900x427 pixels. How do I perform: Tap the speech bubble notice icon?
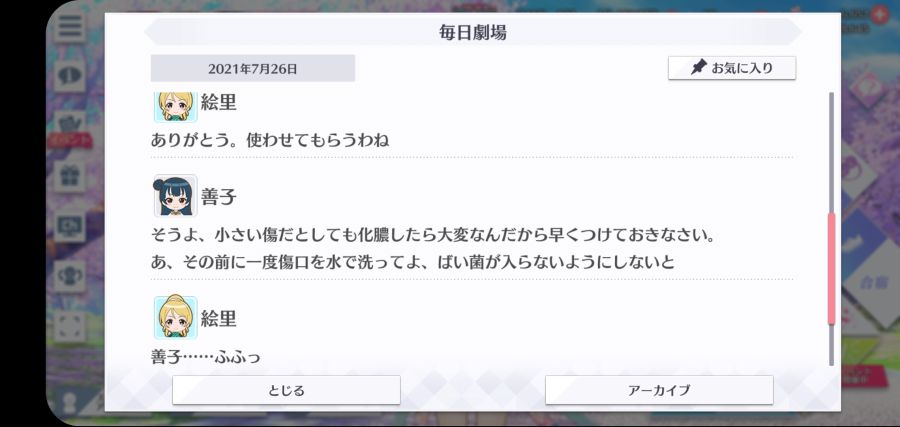[70, 75]
